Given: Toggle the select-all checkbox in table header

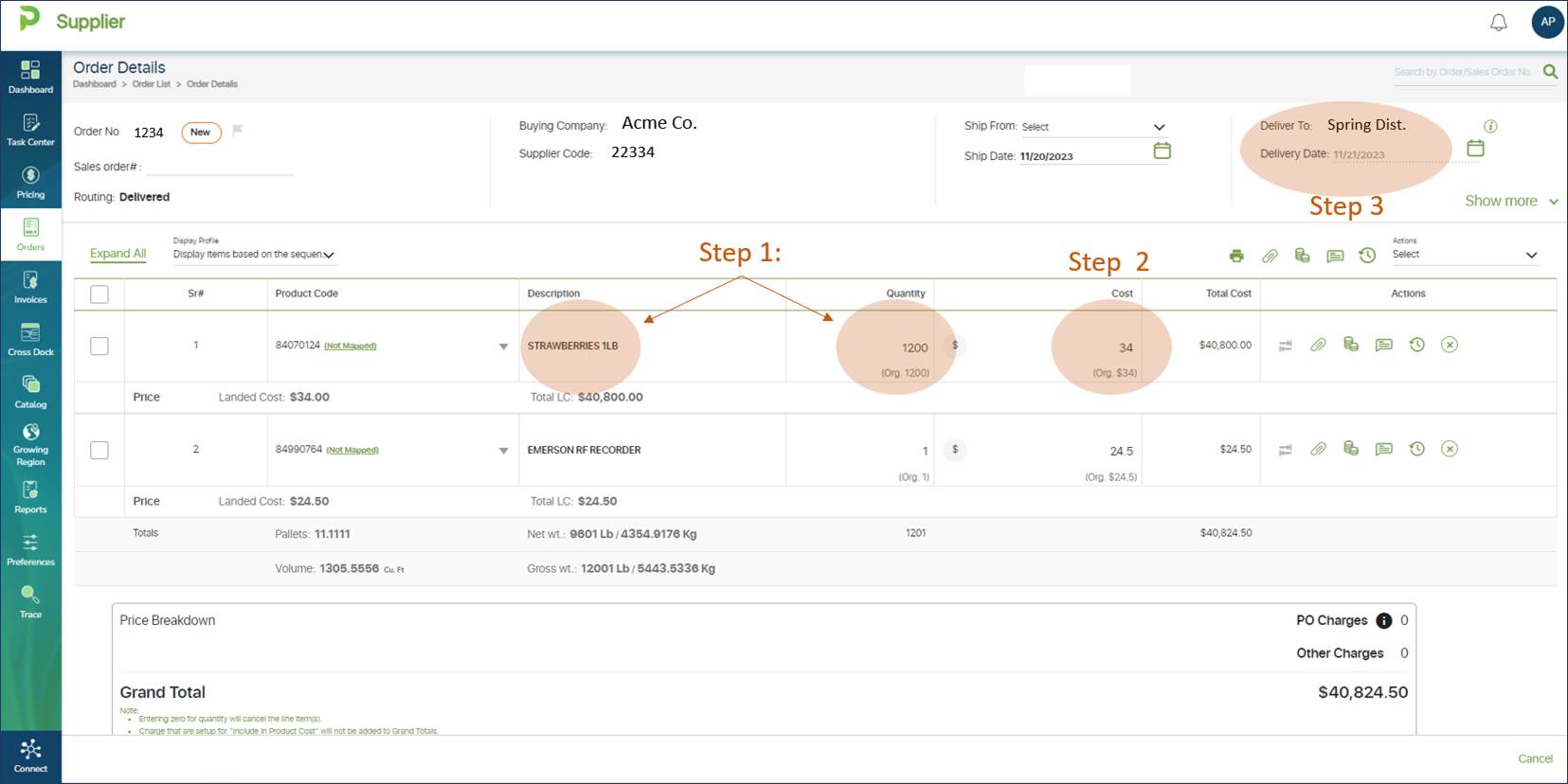Looking at the screenshot, I should (99, 294).
